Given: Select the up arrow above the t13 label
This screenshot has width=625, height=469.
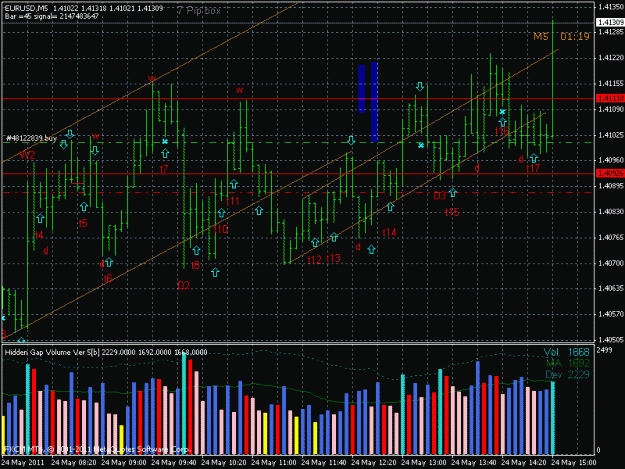Looking at the screenshot, I should pos(334,238).
